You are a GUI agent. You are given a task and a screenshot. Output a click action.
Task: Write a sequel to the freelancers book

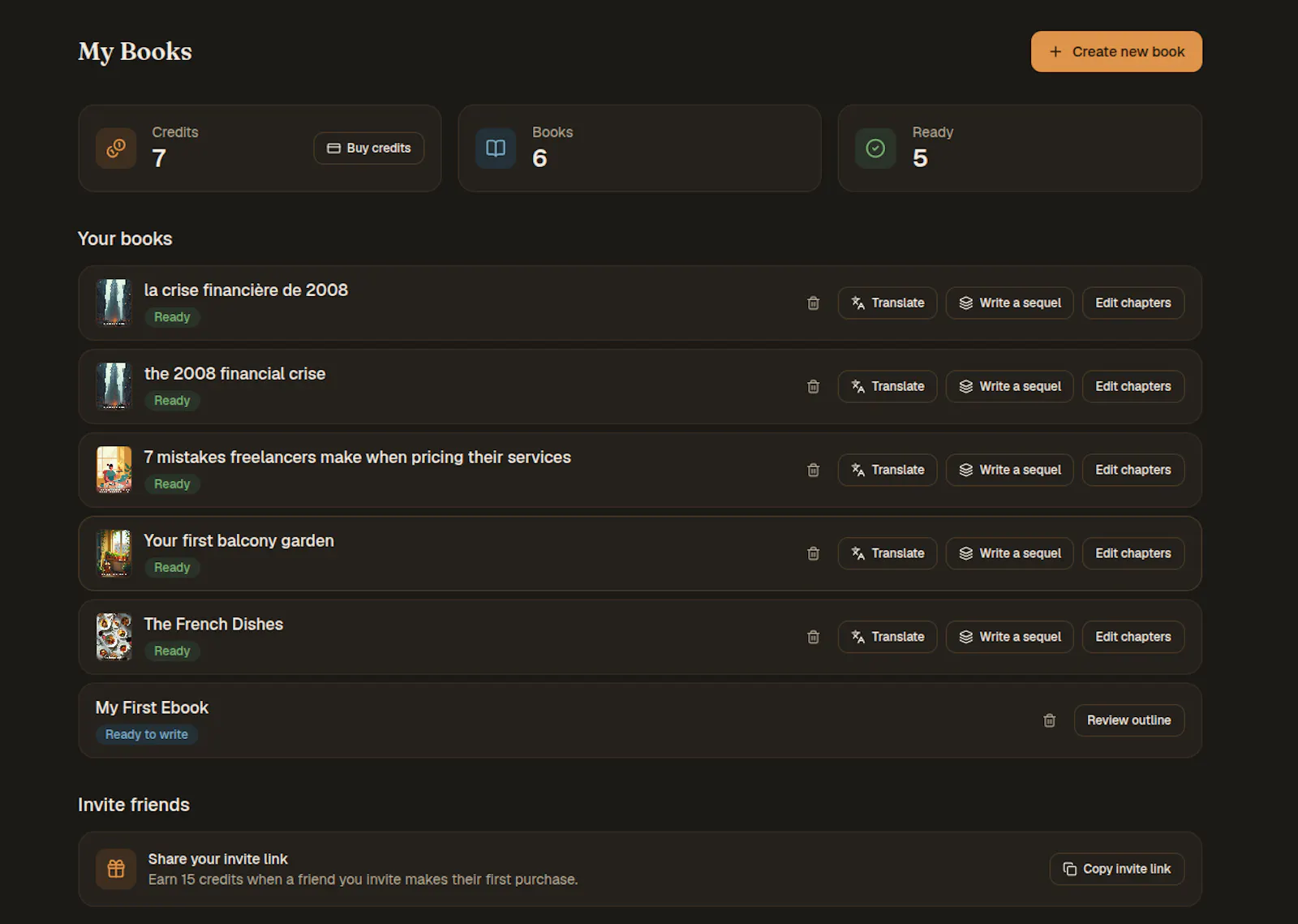point(1010,470)
